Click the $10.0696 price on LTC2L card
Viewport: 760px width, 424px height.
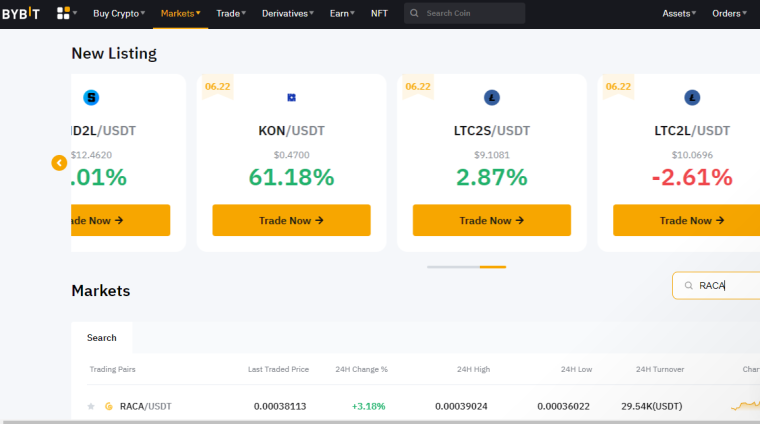pos(692,155)
